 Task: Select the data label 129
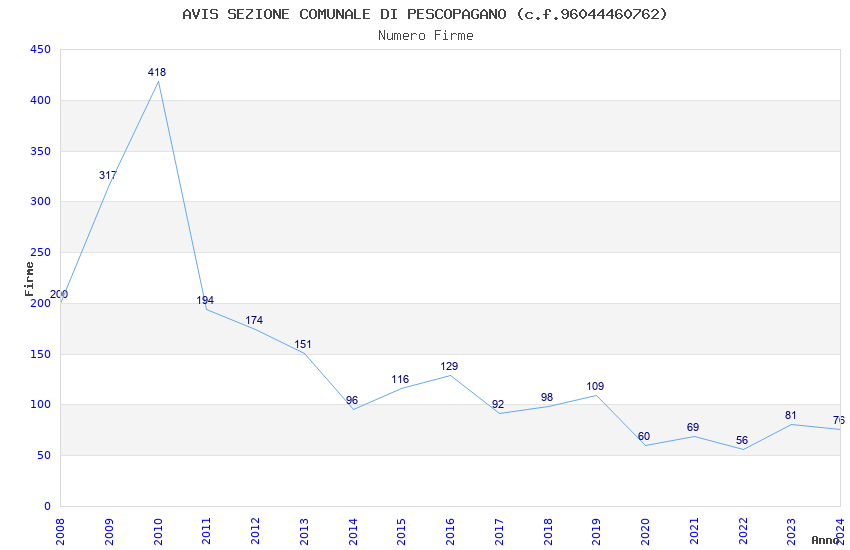449,366
